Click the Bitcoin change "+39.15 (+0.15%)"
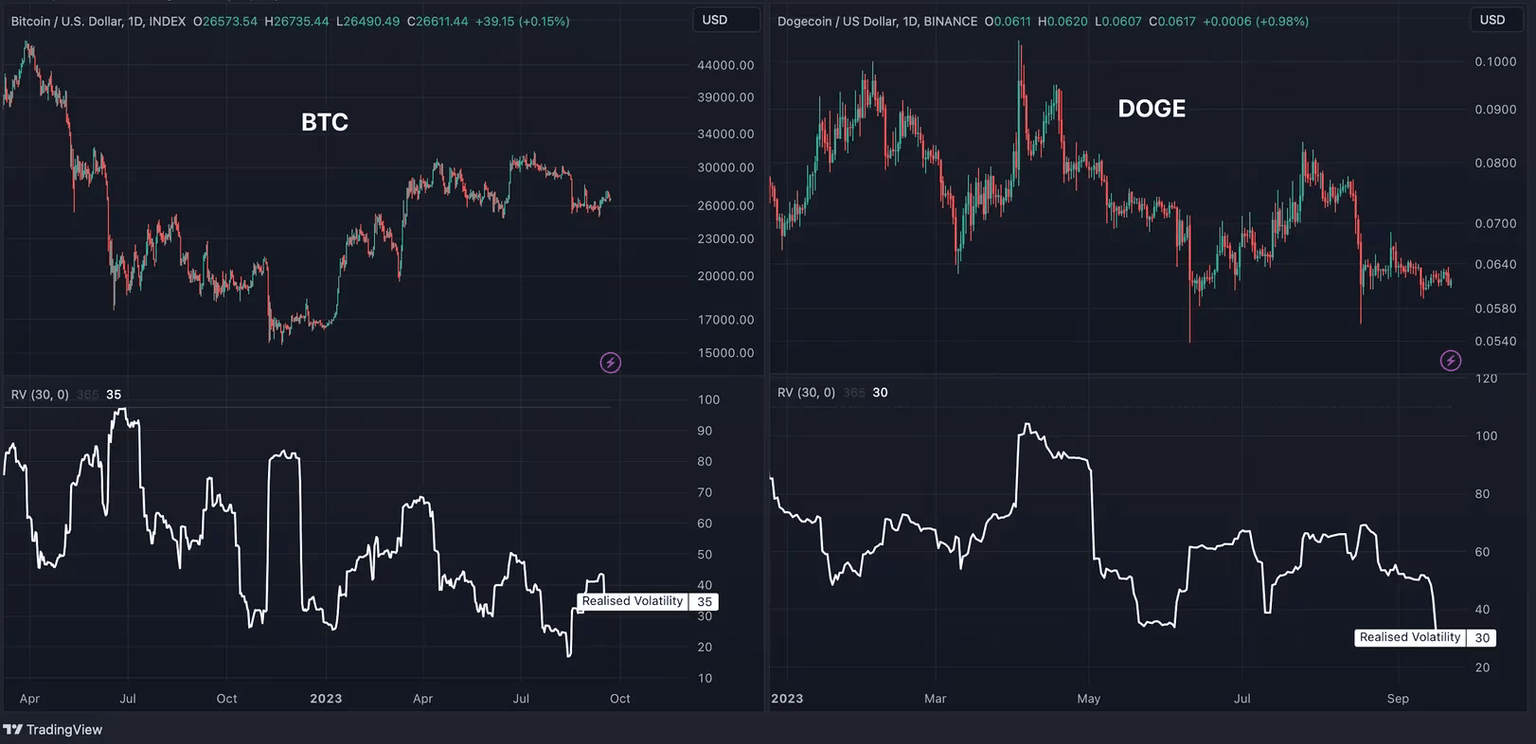This screenshot has height=744, width=1536. coord(522,21)
